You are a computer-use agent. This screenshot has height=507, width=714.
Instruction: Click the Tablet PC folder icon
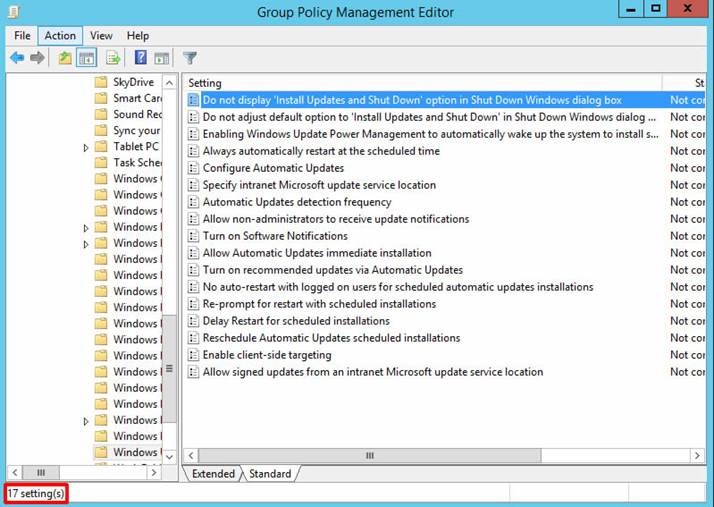click(101, 147)
